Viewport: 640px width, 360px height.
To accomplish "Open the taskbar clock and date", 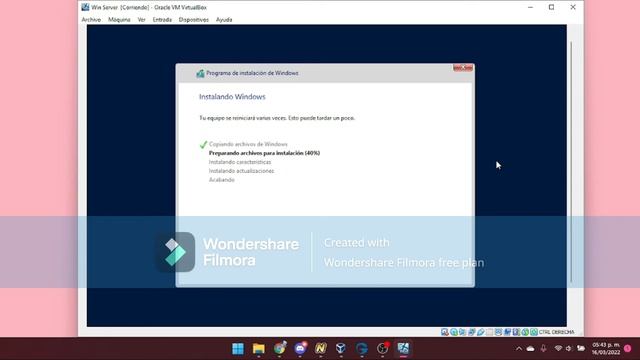I will pyautogui.click(x=606, y=349).
